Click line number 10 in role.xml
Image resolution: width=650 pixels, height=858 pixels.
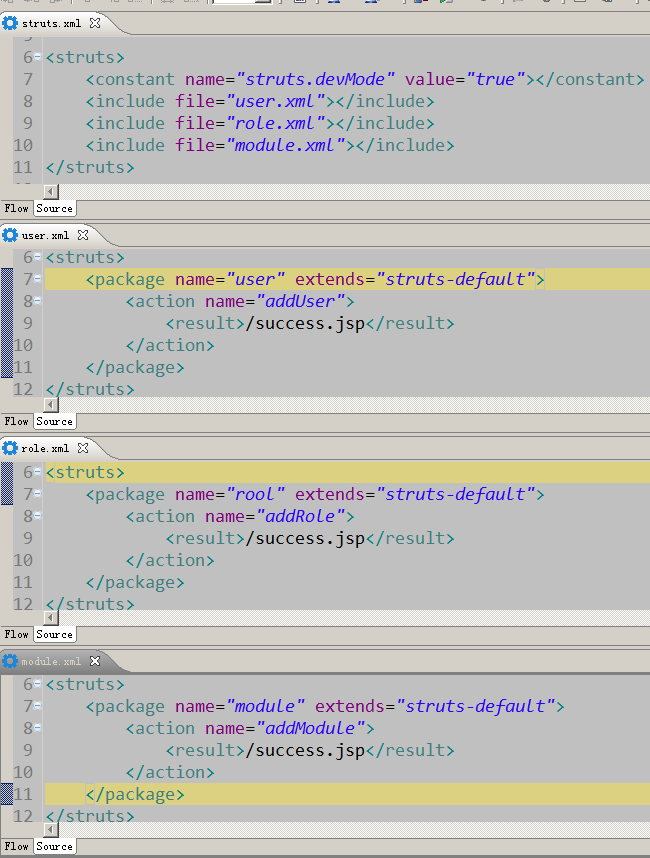pyautogui.click(x=23, y=560)
